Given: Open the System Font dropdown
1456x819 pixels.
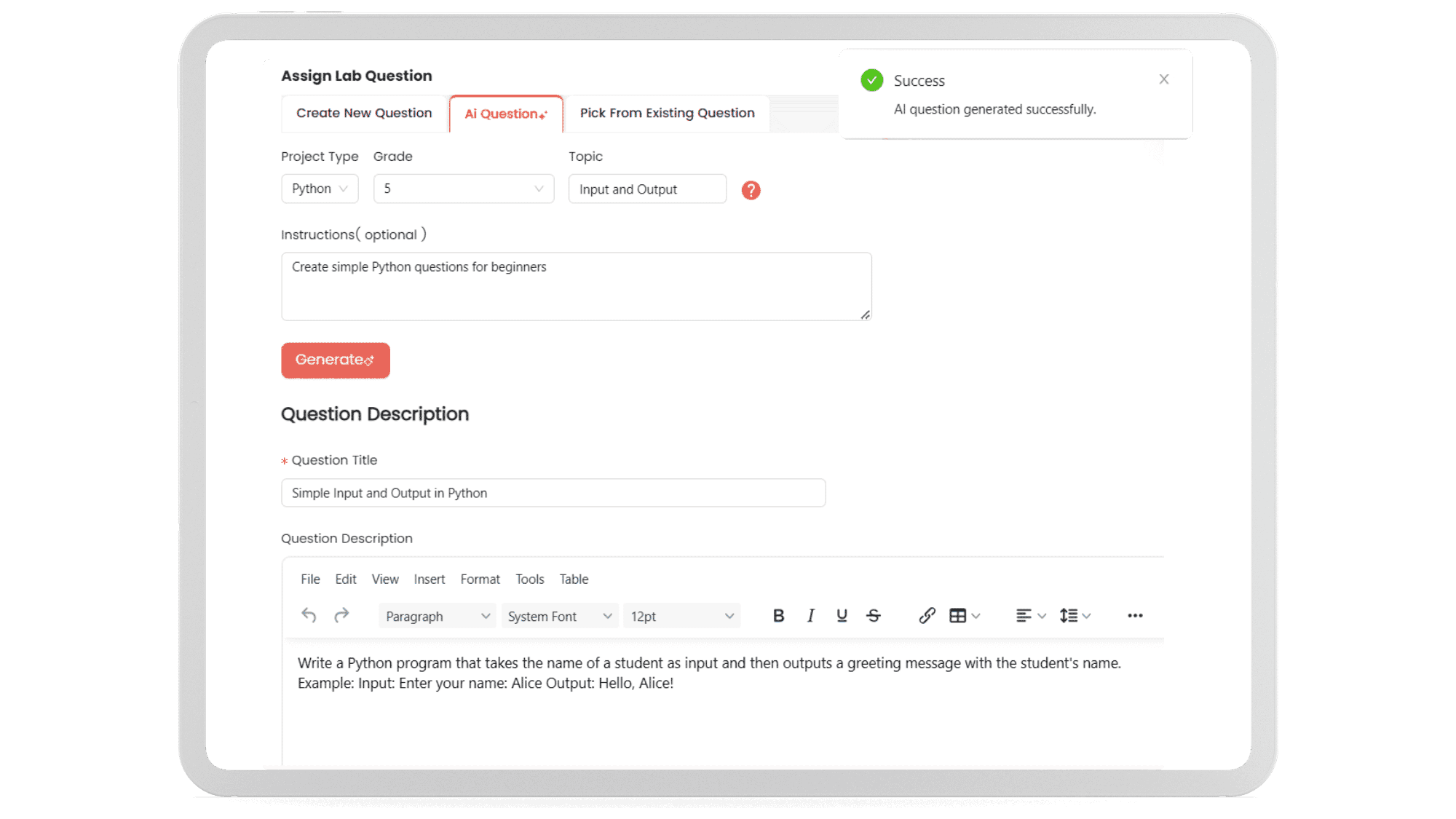Looking at the screenshot, I should pos(559,616).
